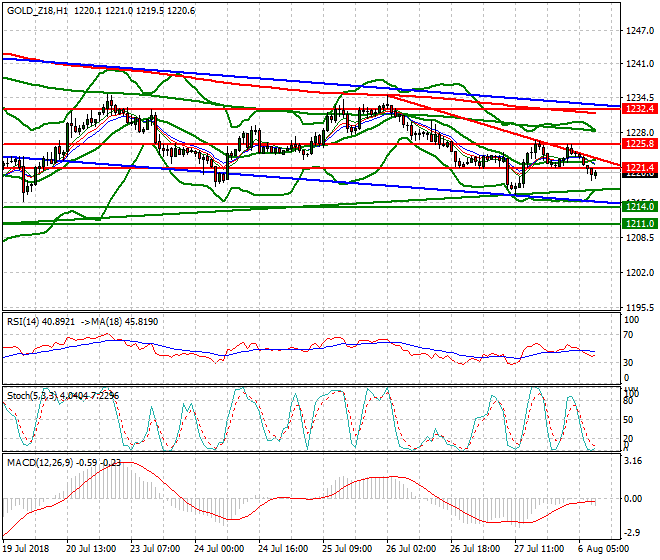Select the red 1221.4 price level label
This screenshot has width=660, height=560.
point(639,168)
